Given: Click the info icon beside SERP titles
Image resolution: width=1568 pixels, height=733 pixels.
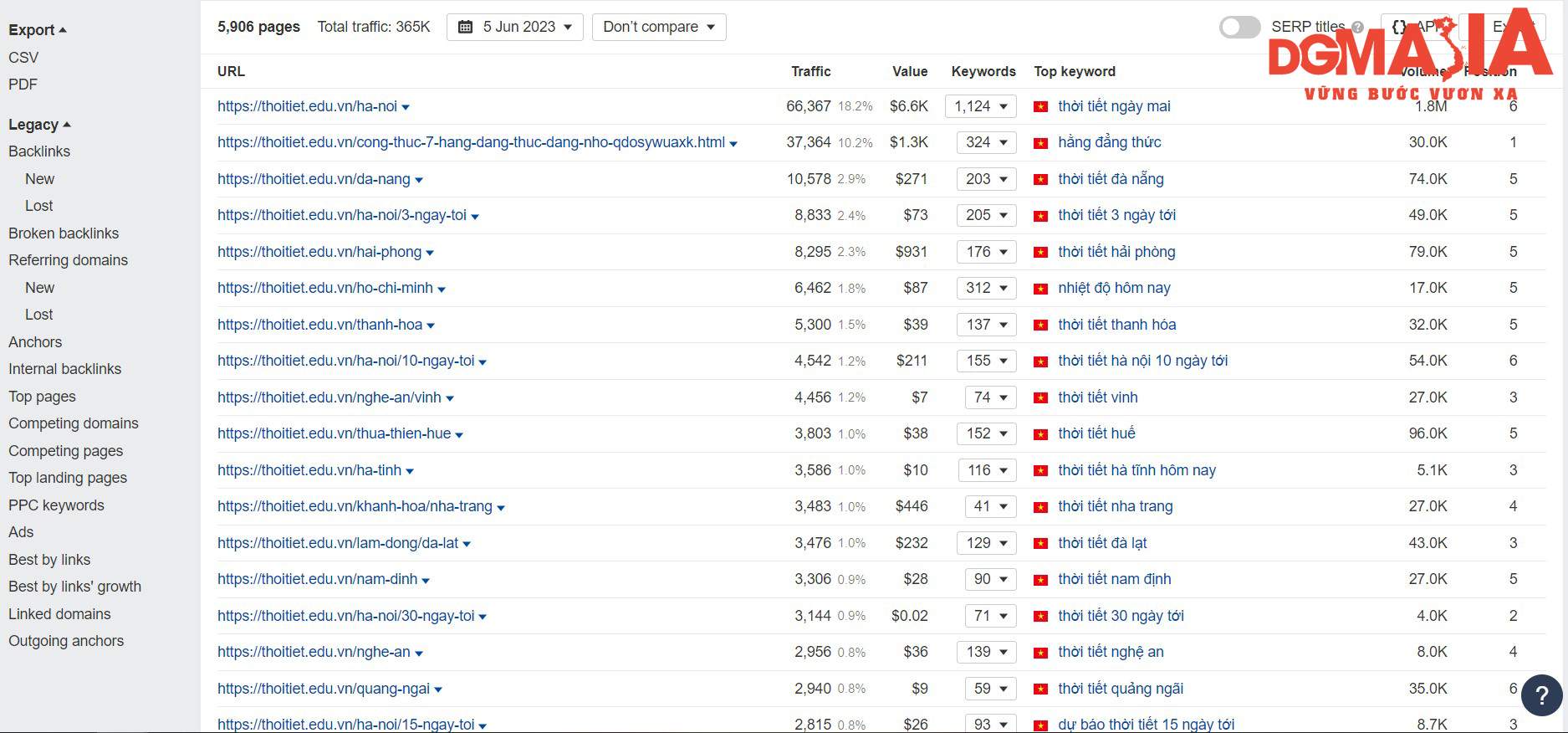Looking at the screenshot, I should pos(1357,28).
